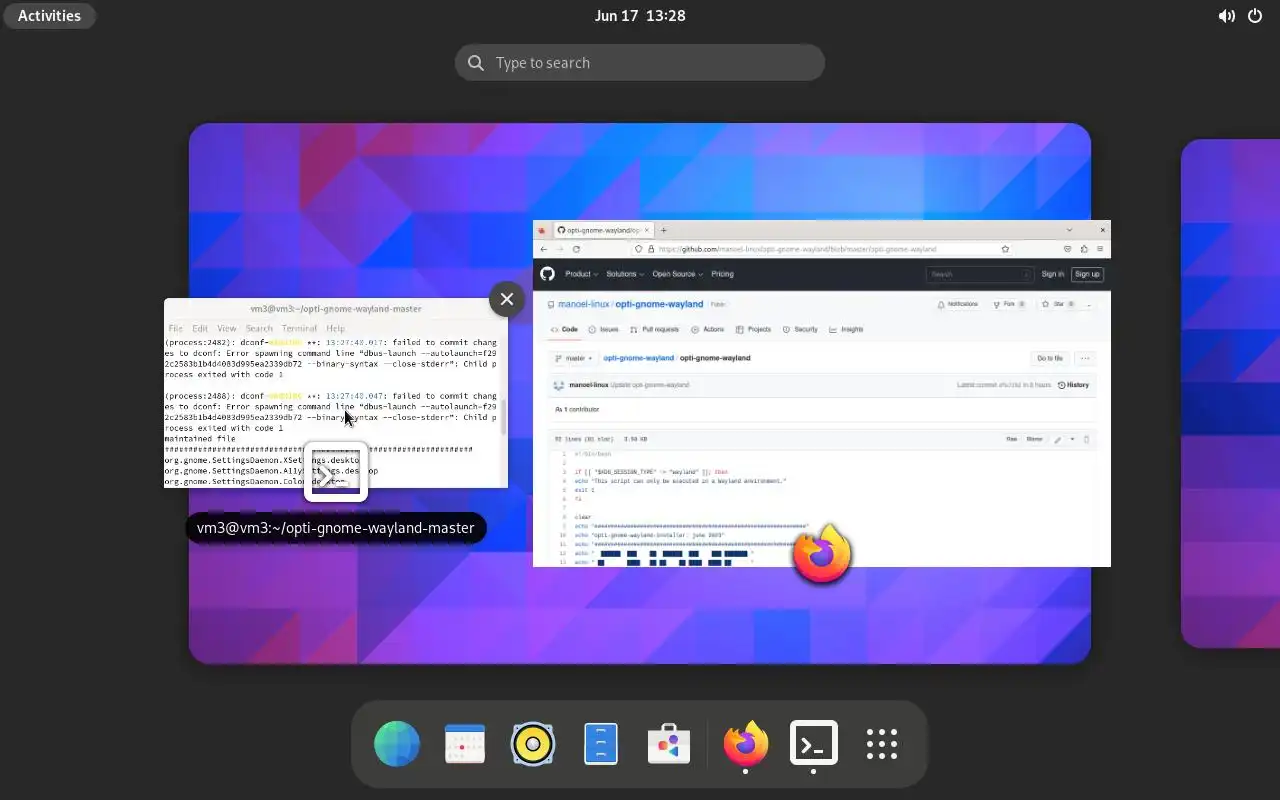Activate Firefox icon in the dock
The height and width of the screenshot is (800, 1280).
click(x=746, y=744)
